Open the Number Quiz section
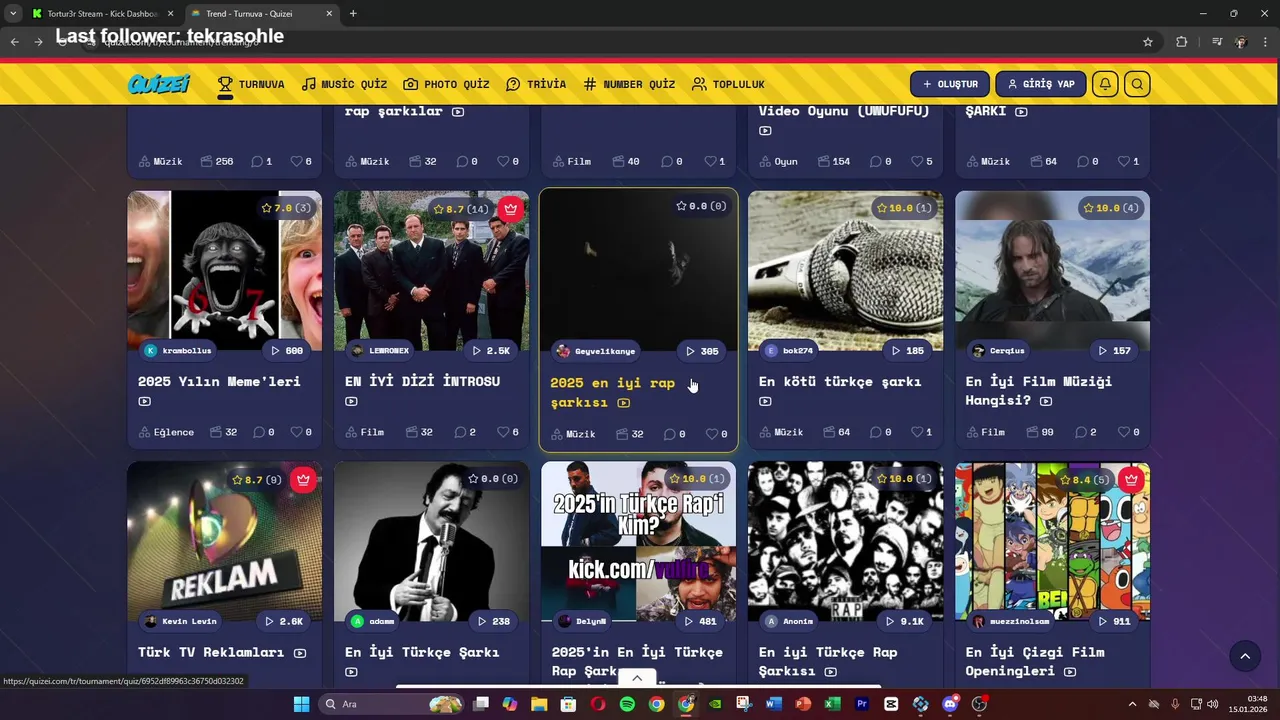Screen dimensions: 1280x720 click(x=629, y=84)
